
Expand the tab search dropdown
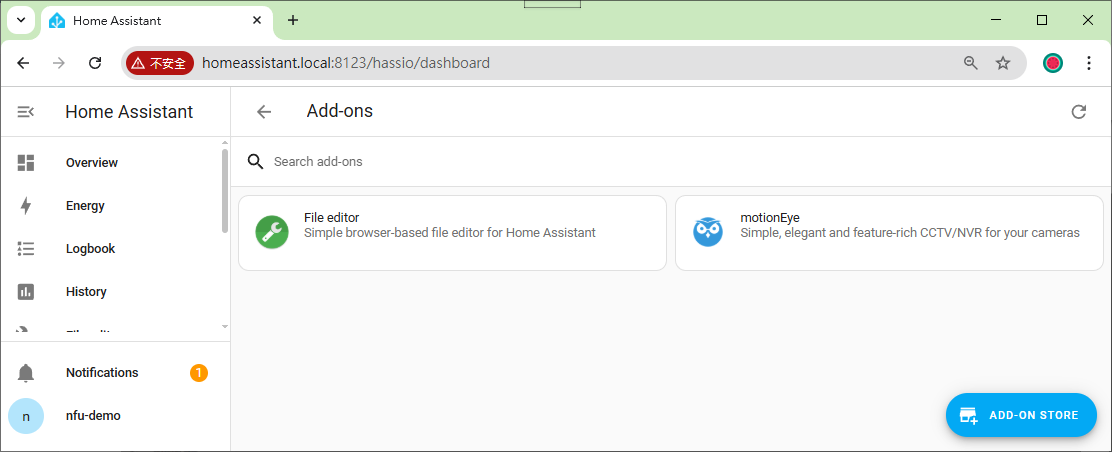click(21, 20)
